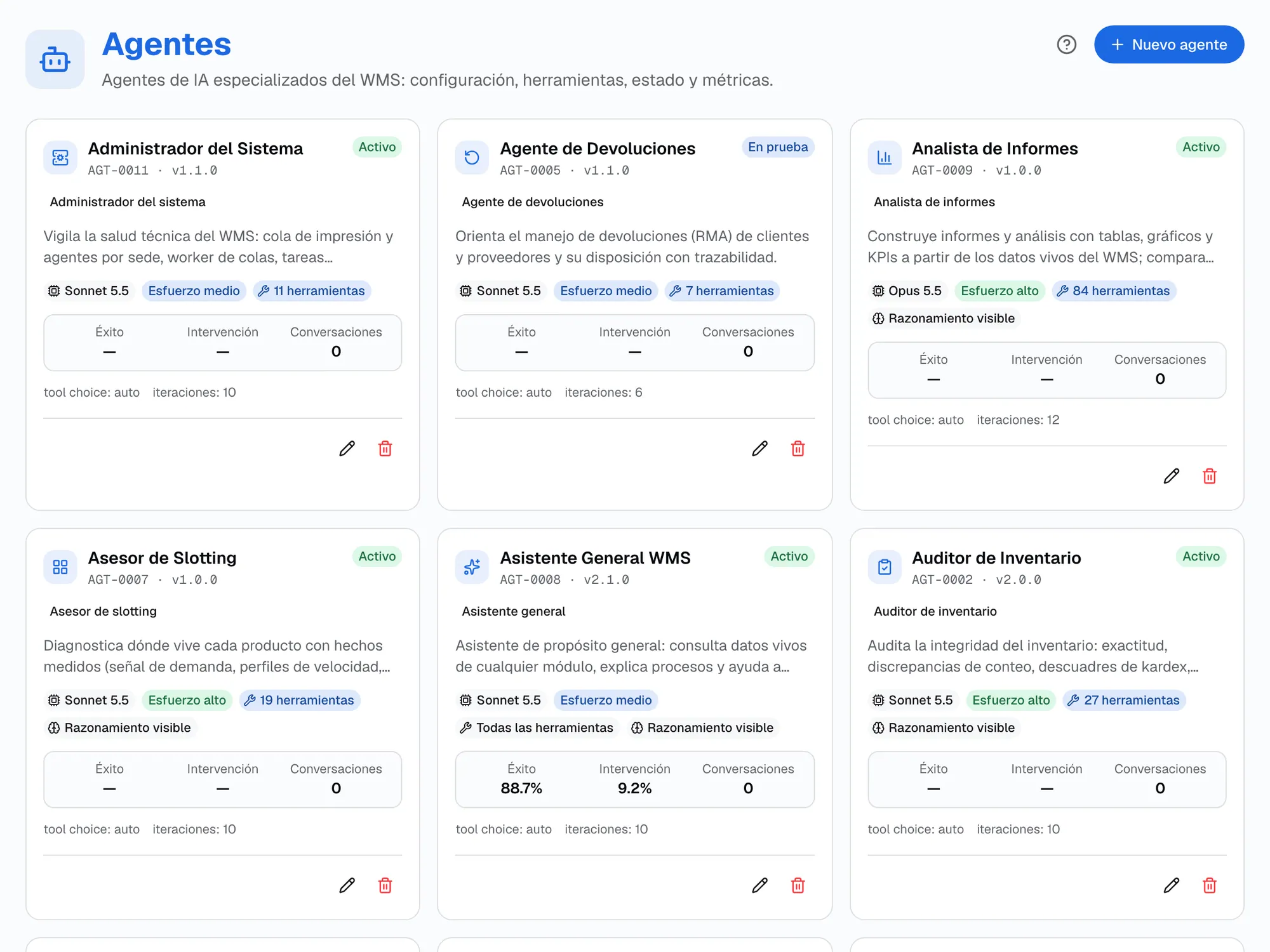Delete the Asistente General WMS agent

click(798, 885)
